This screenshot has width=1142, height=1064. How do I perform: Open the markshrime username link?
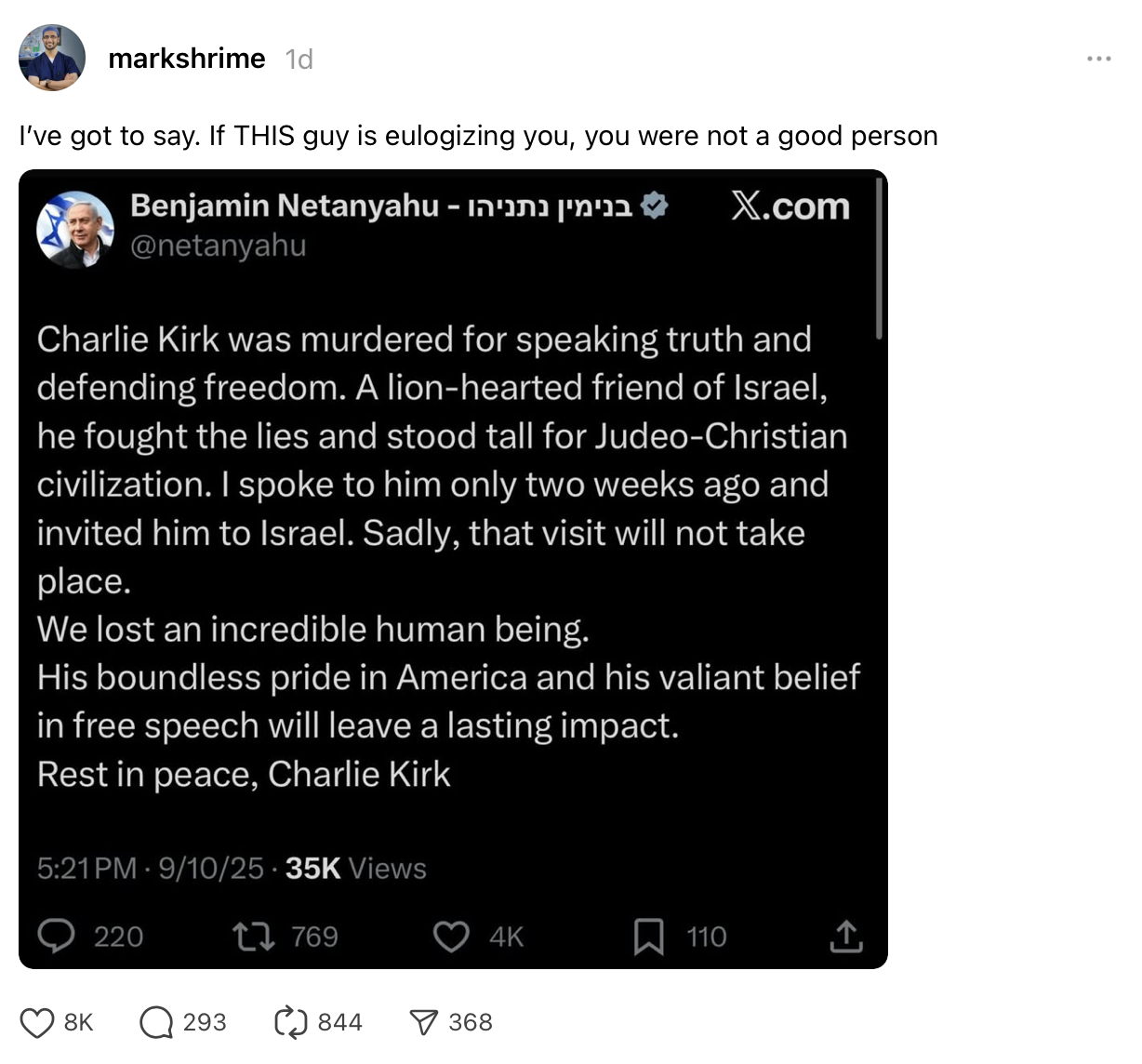tap(187, 59)
